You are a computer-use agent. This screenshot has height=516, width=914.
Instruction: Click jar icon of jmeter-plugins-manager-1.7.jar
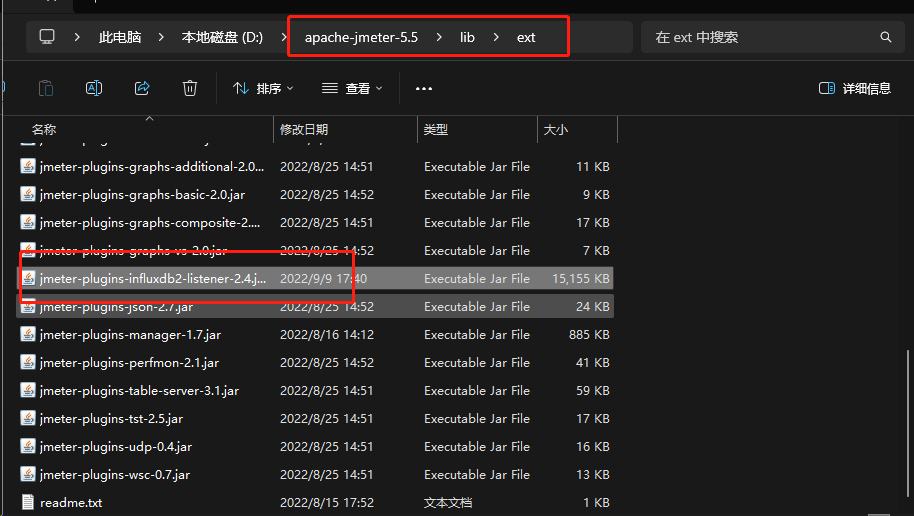[27, 334]
